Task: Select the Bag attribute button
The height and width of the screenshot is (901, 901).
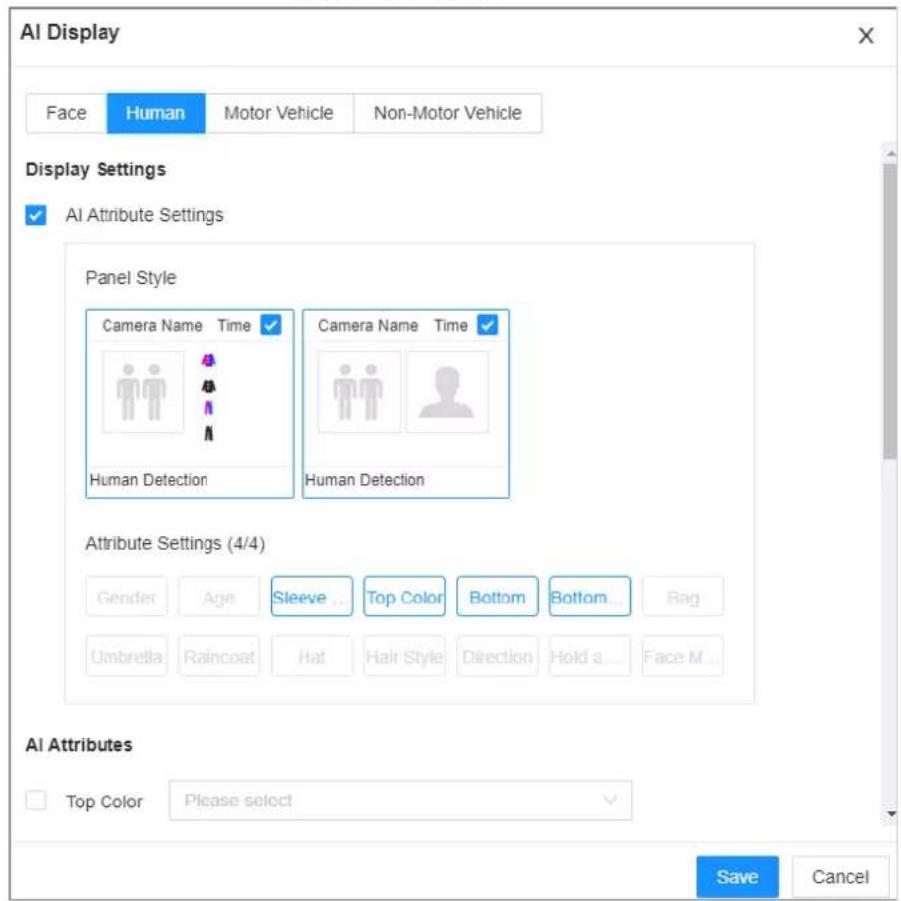Action: (683, 596)
